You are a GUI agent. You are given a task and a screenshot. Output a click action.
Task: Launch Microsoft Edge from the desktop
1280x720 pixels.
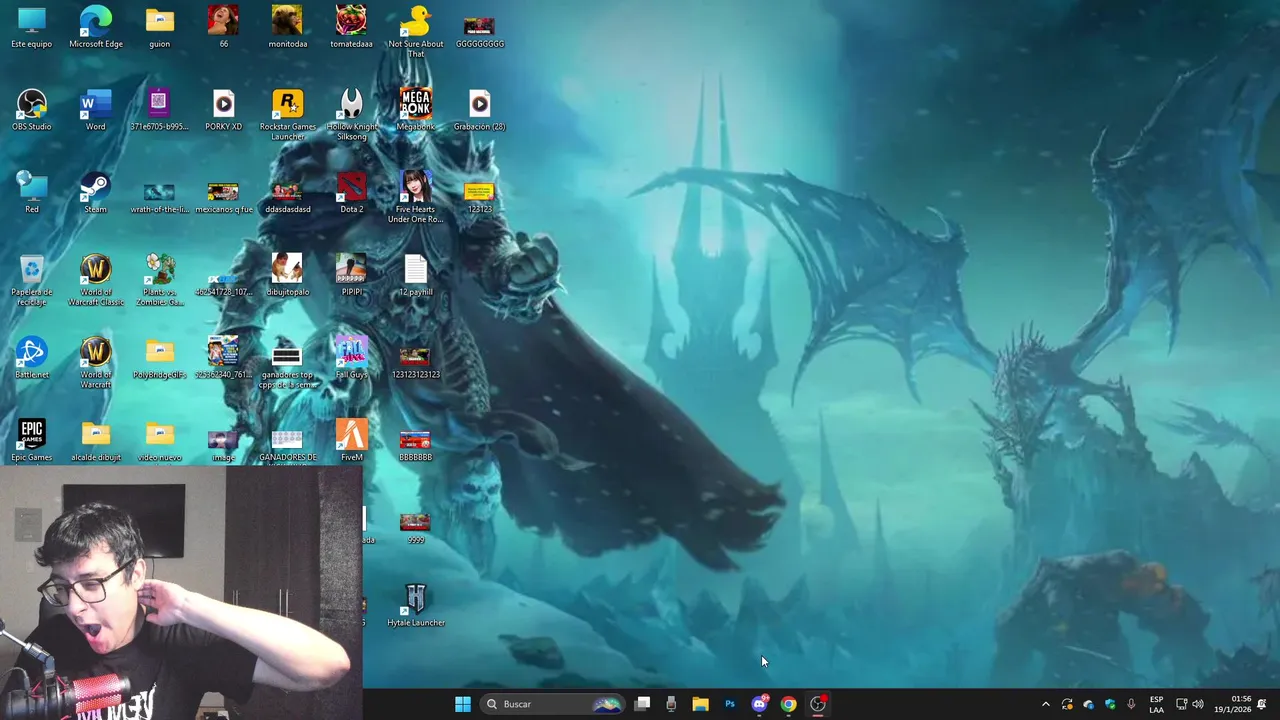pos(96,27)
